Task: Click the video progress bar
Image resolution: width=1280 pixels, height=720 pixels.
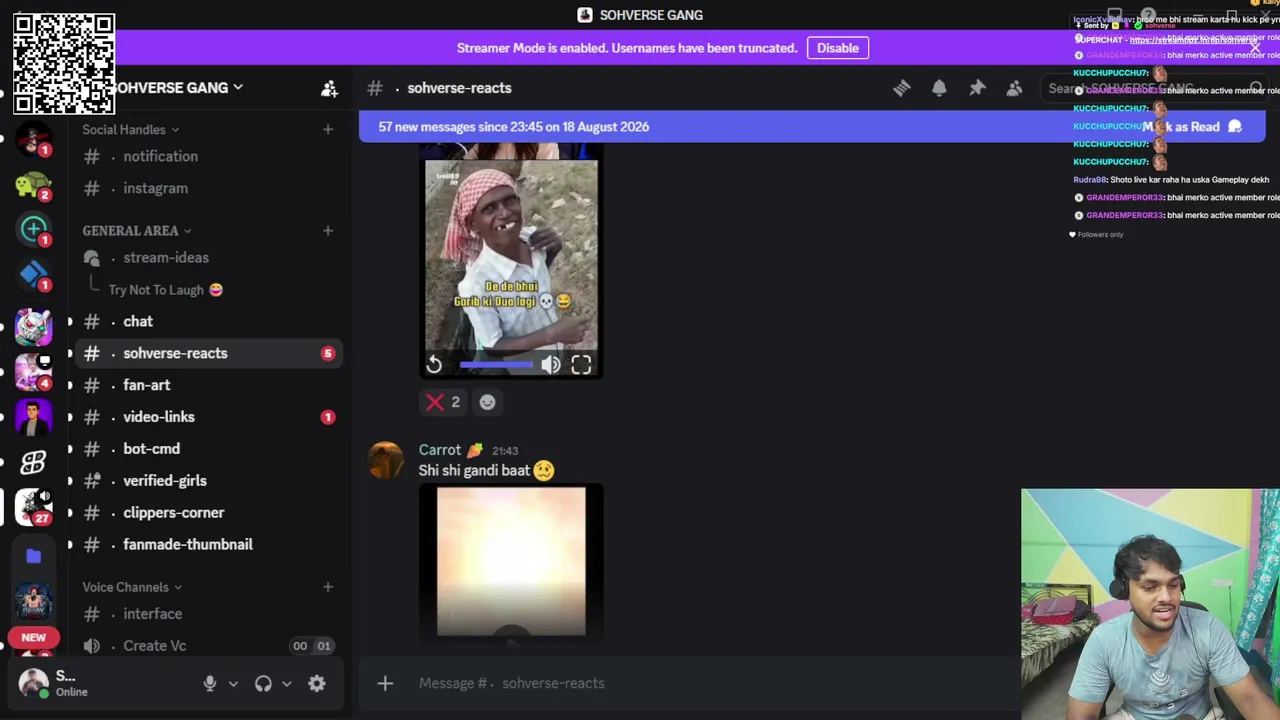Action: pos(496,365)
